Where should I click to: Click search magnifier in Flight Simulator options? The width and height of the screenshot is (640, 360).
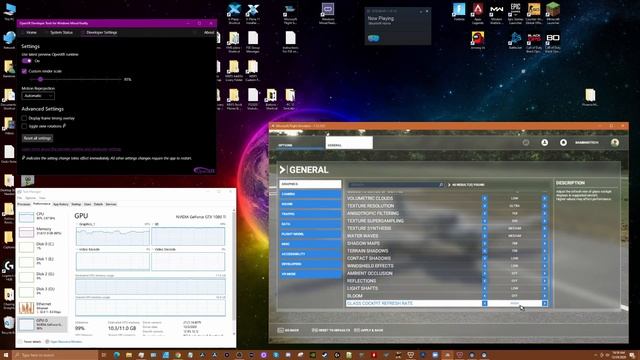[x=441, y=185]
